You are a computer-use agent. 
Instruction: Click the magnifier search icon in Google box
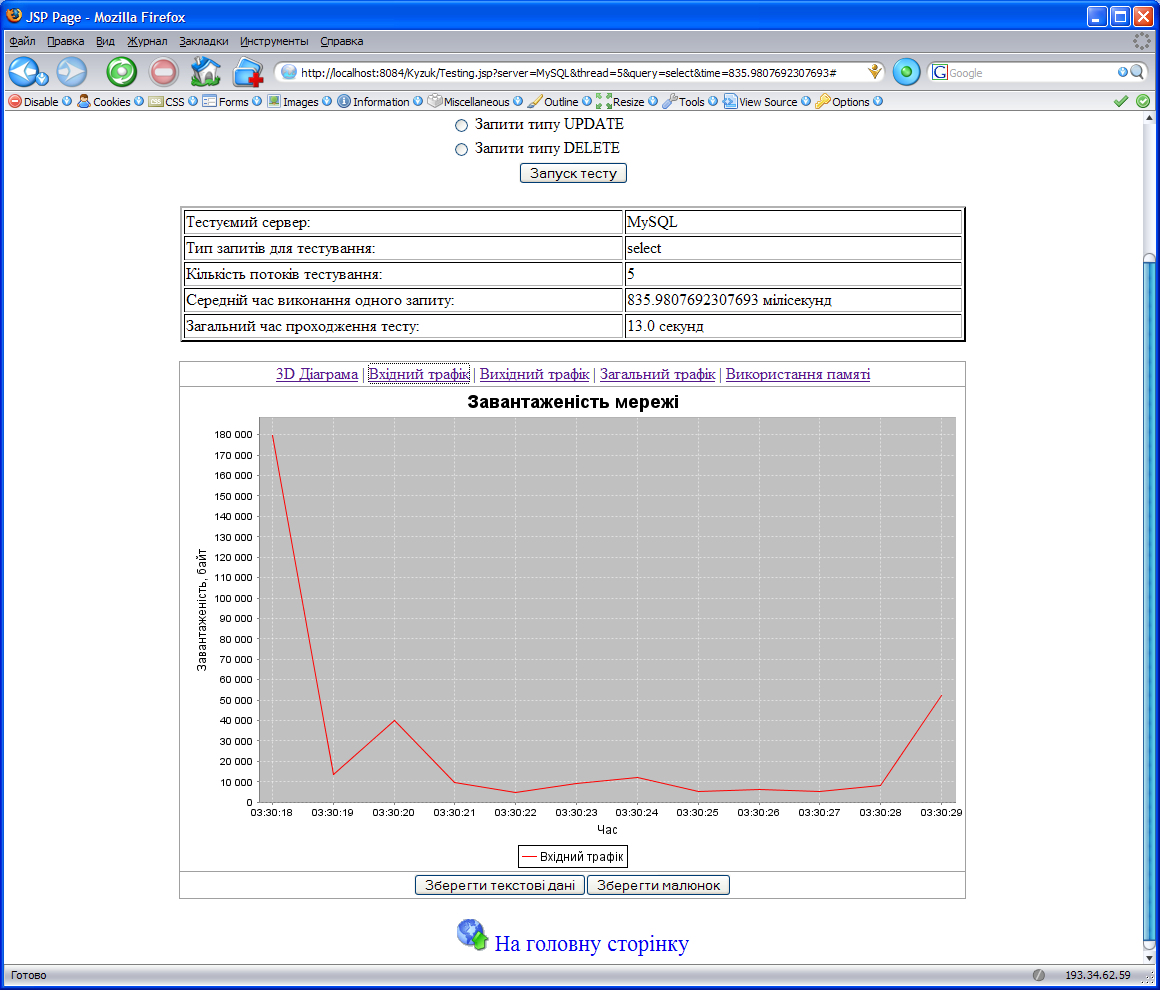click(1137, 72)
